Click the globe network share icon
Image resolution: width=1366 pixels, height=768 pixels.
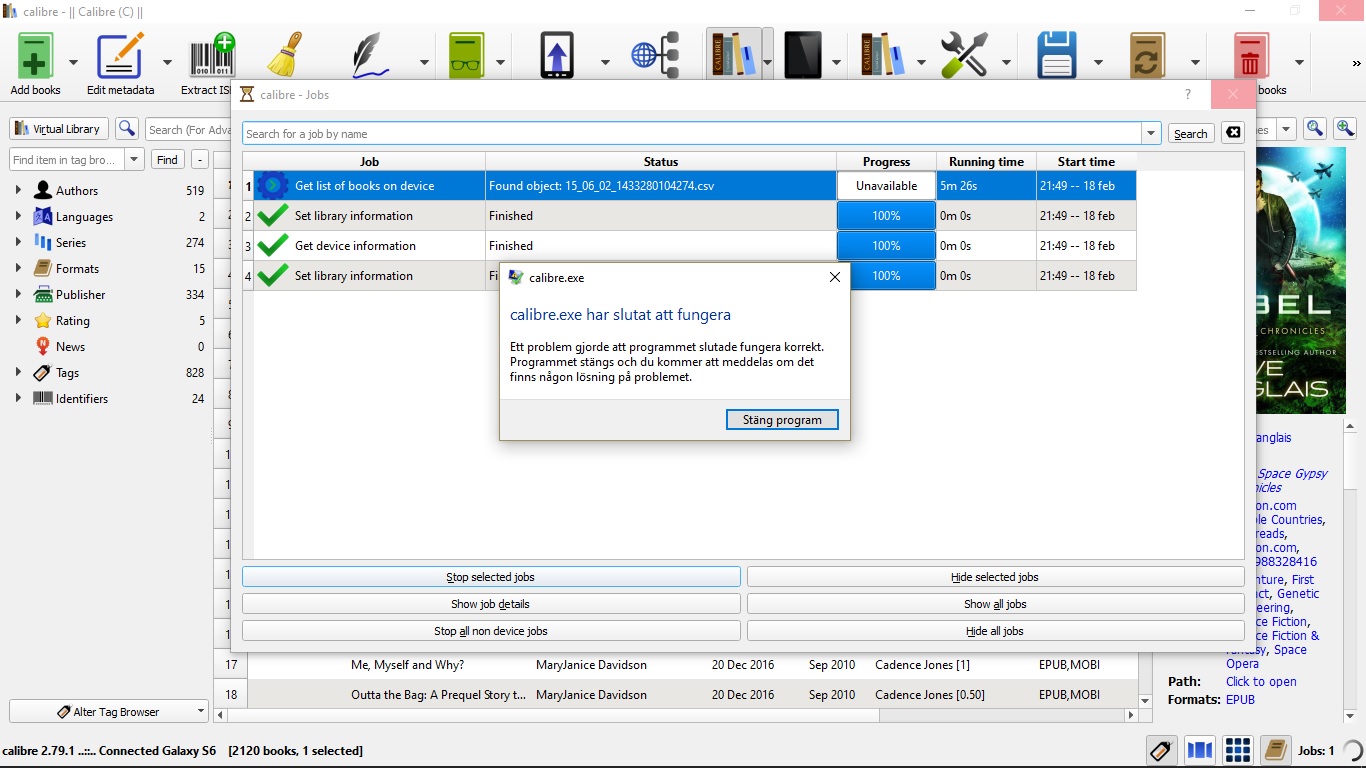pyautogui.click(x=655, y=56)
